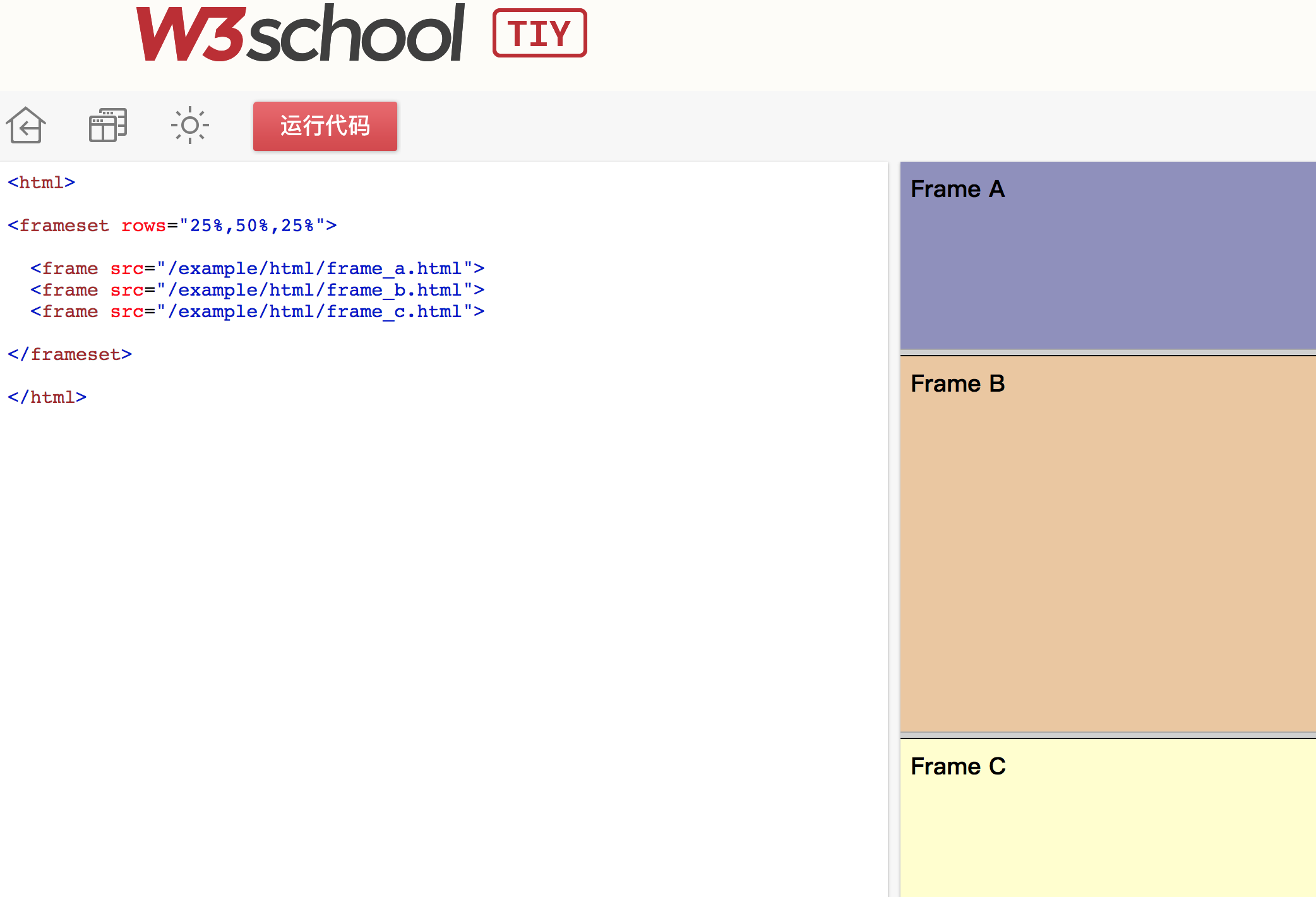Click the red TIY badge
1316x897 pixels.
pos(539,33)
